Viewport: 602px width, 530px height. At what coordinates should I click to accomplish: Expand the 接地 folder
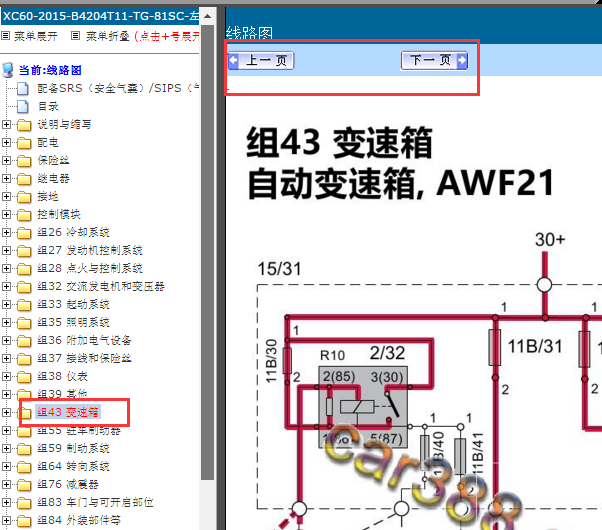6,197
